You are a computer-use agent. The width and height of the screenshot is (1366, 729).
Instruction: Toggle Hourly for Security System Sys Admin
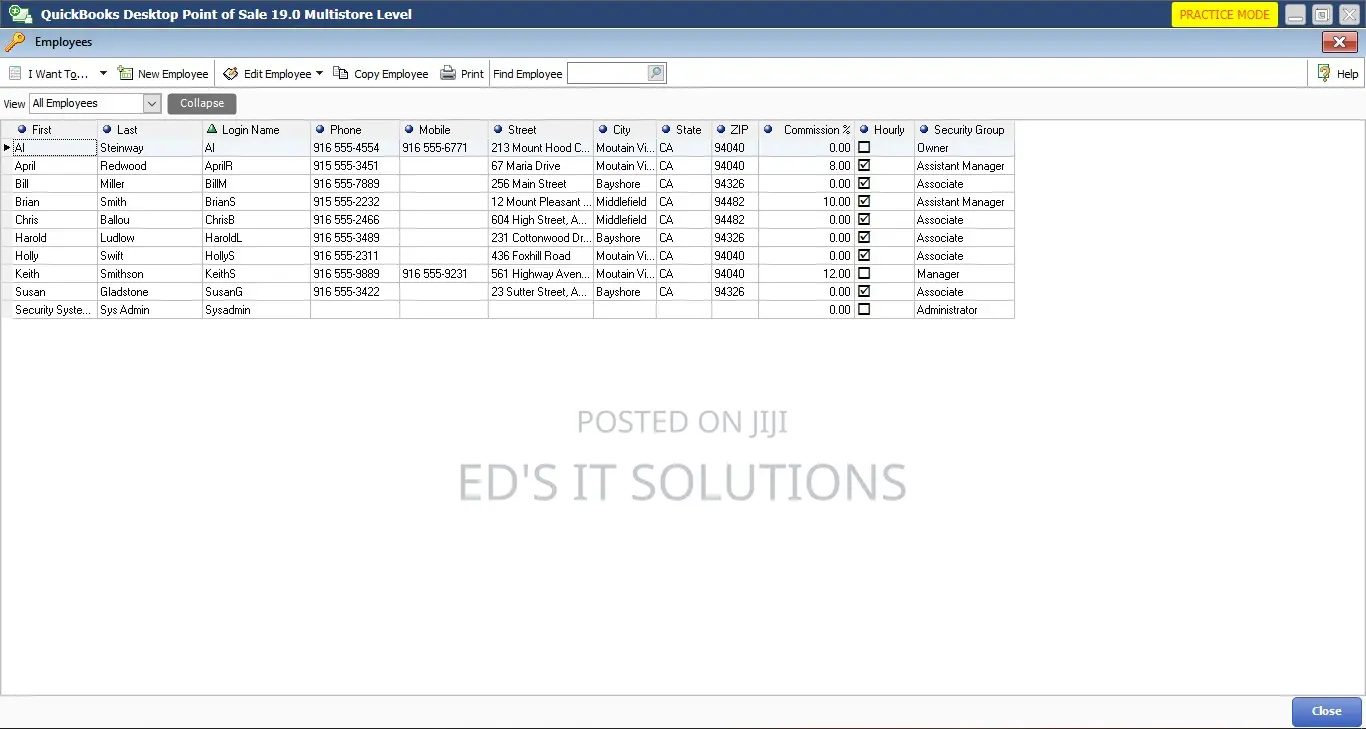[x=864, y=309]
